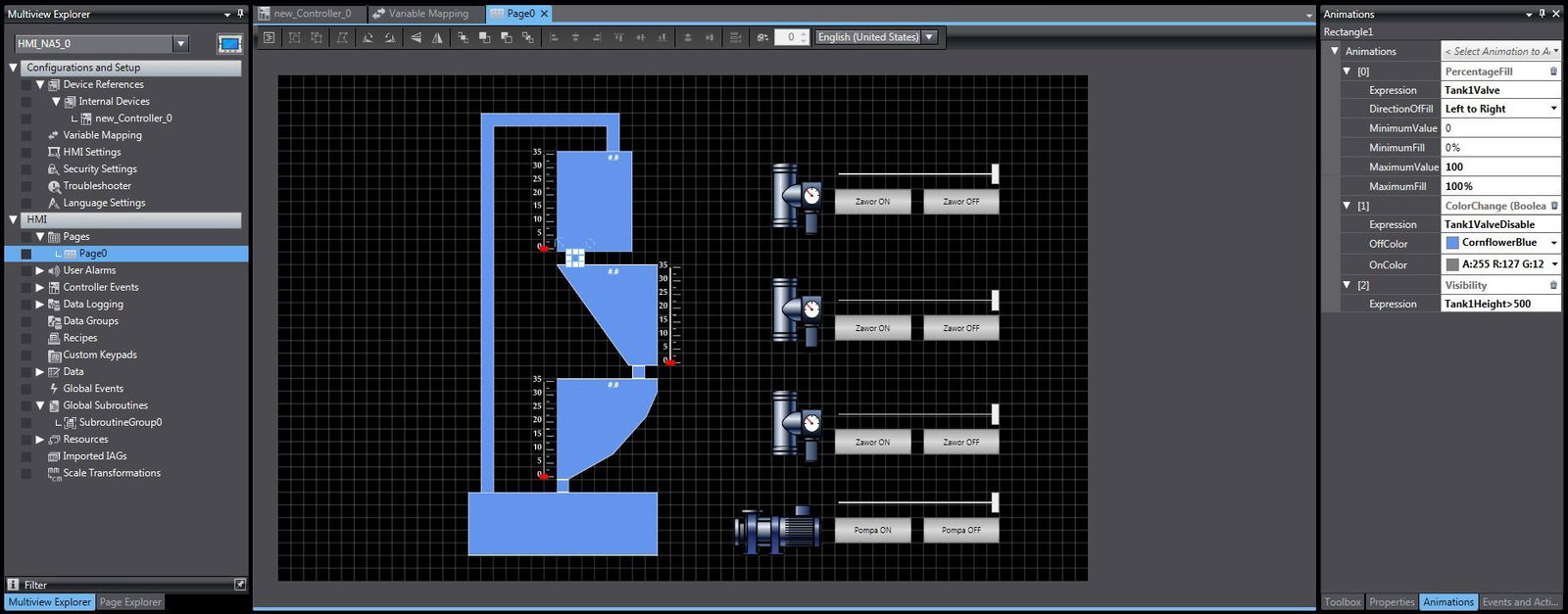Click the Align left toolbar icon
This screenshot has height=614, width=1568.
pyautogui.click(x=554, y=37)
